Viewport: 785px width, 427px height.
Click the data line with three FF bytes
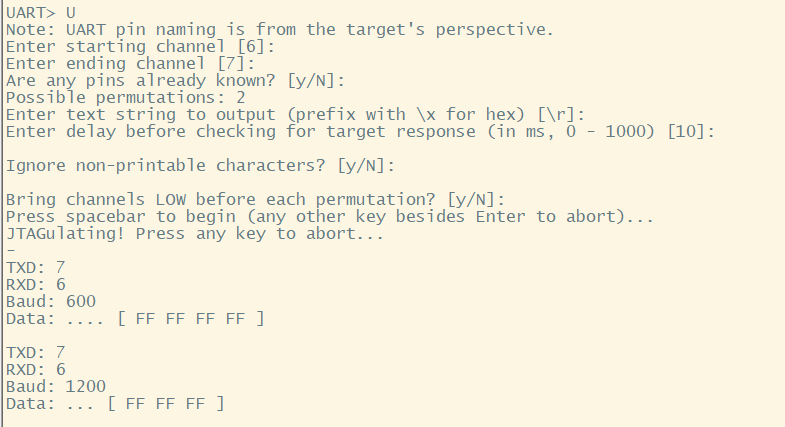(115, 403)
